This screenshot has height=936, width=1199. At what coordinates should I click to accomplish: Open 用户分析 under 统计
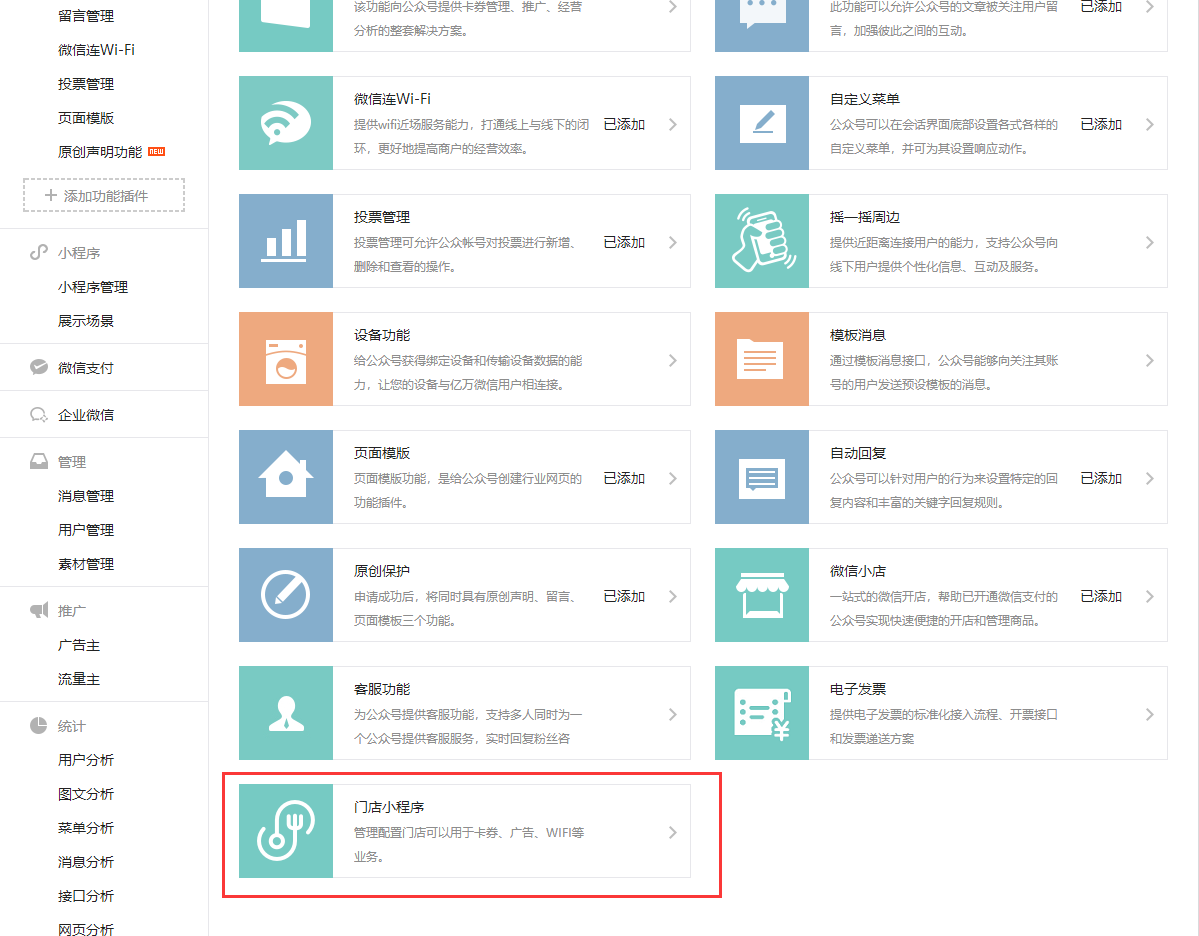pos(86,759)
